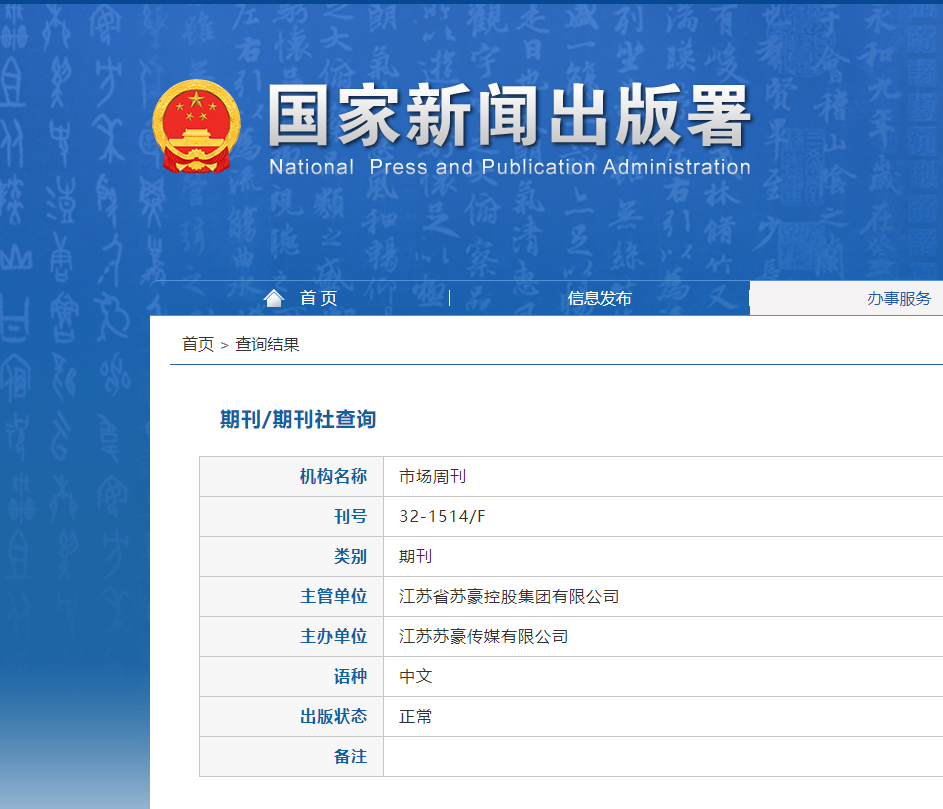This screenshot has height=809, width=943.
Task: Click the empty 备注 remarks value cell
Action: (660, 757)
